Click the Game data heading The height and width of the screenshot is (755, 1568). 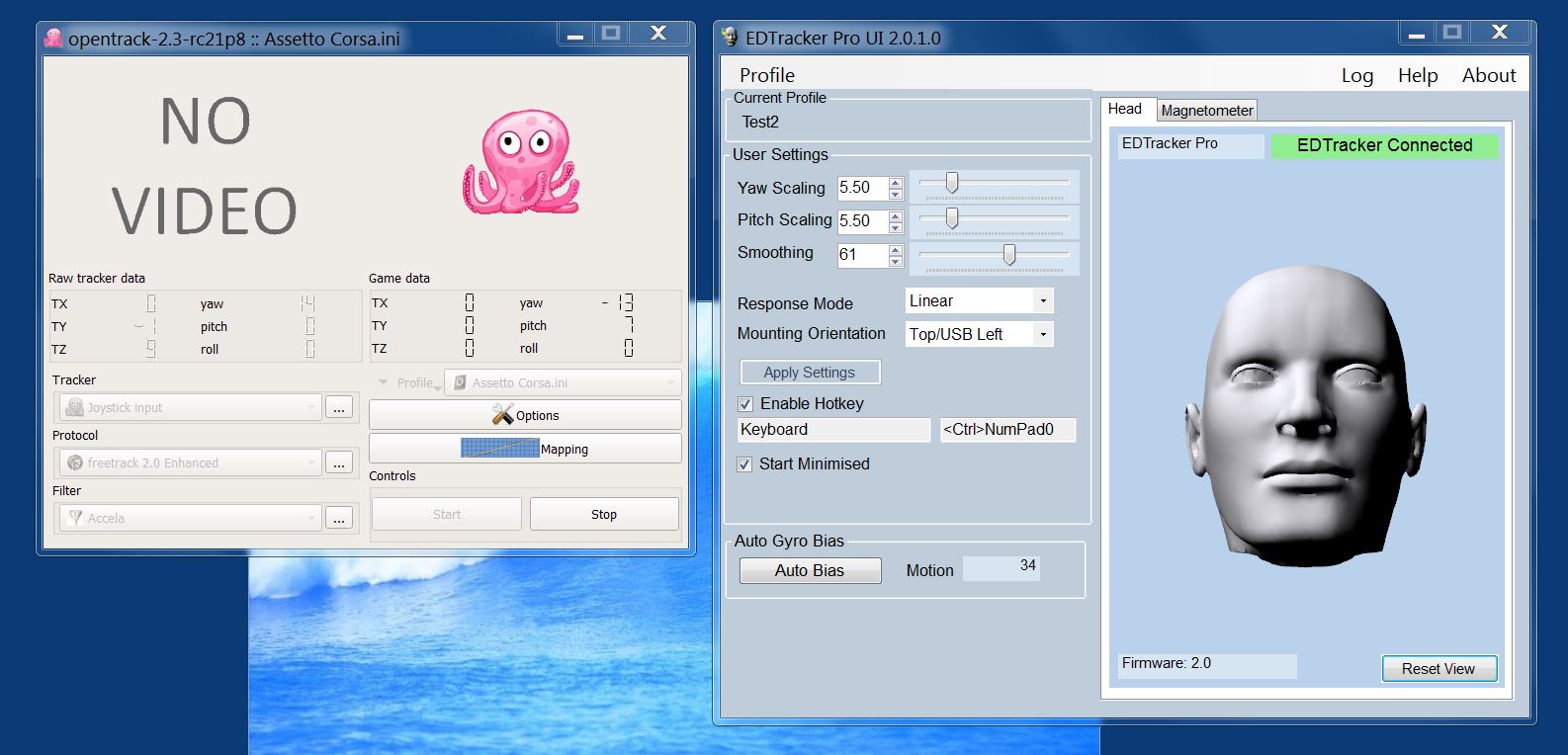click(x=399, y=279)
